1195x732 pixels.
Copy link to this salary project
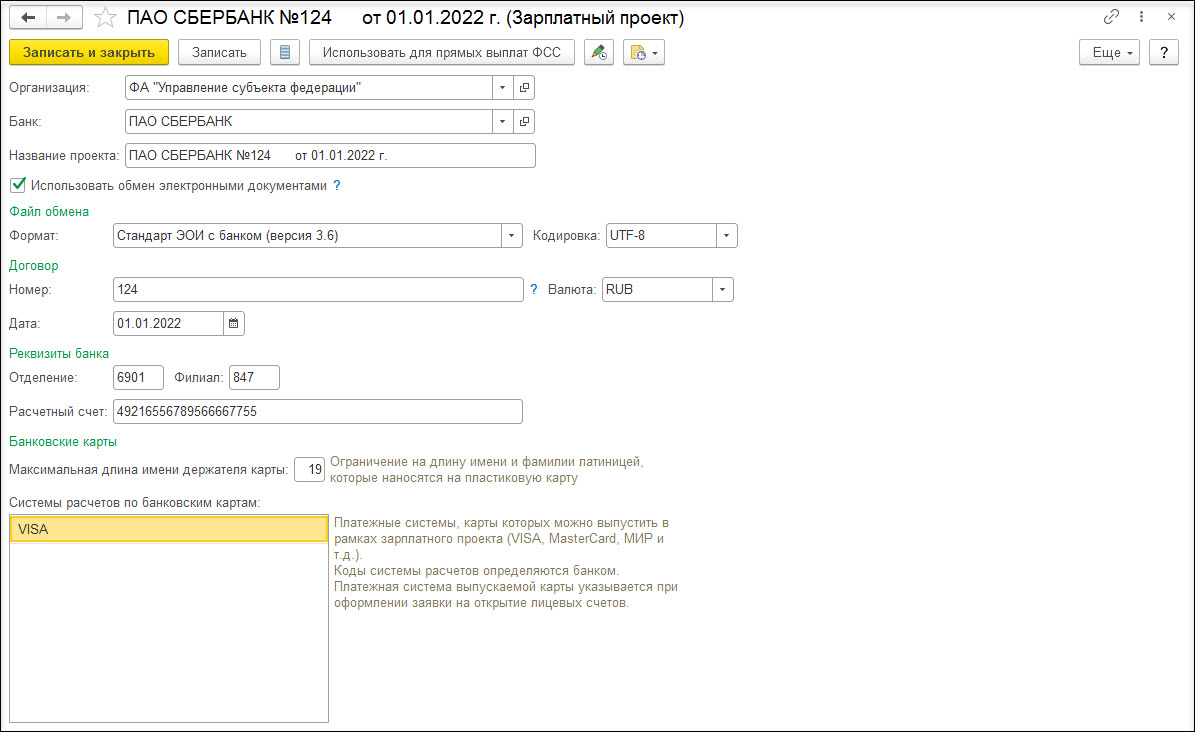tap(1111, 16)
